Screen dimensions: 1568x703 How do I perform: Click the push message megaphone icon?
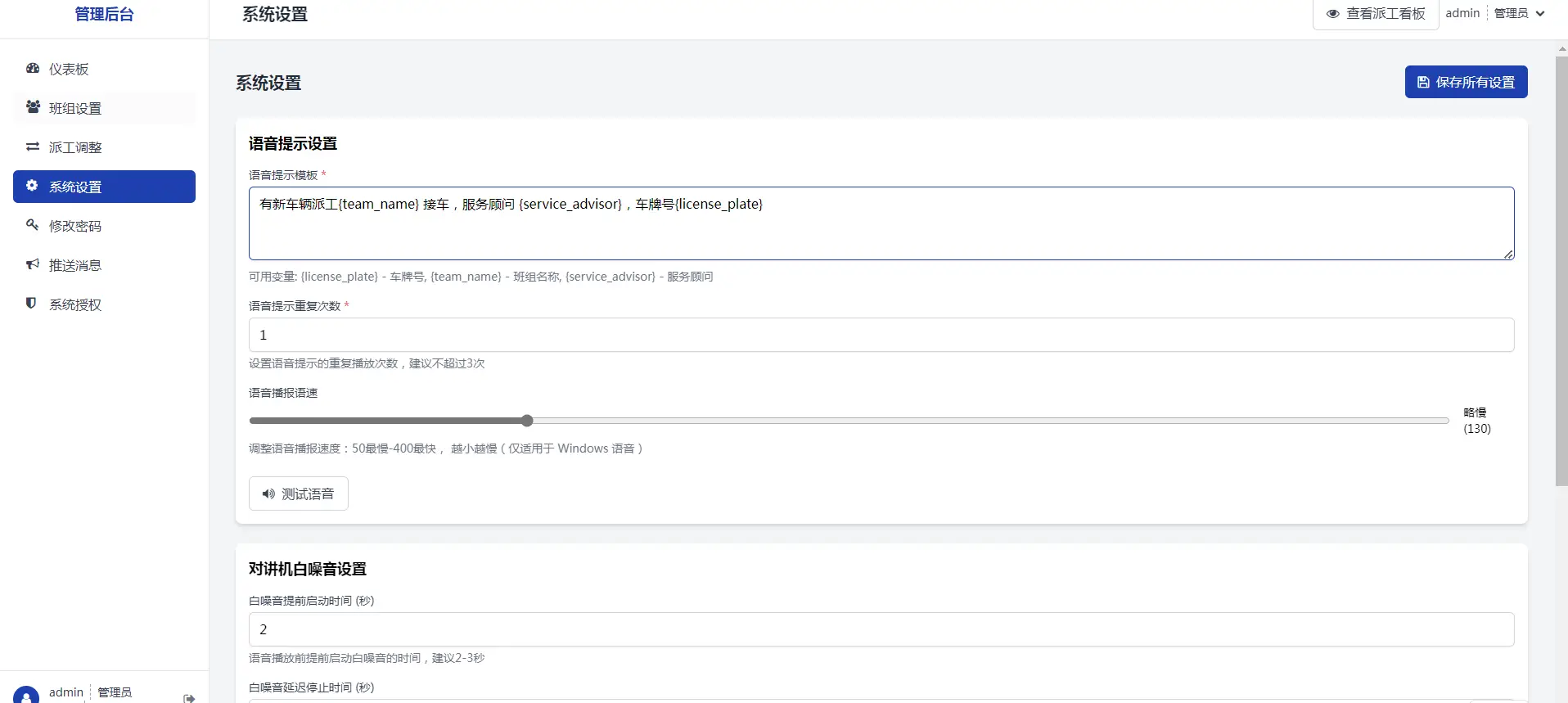[x=33, y=264]
